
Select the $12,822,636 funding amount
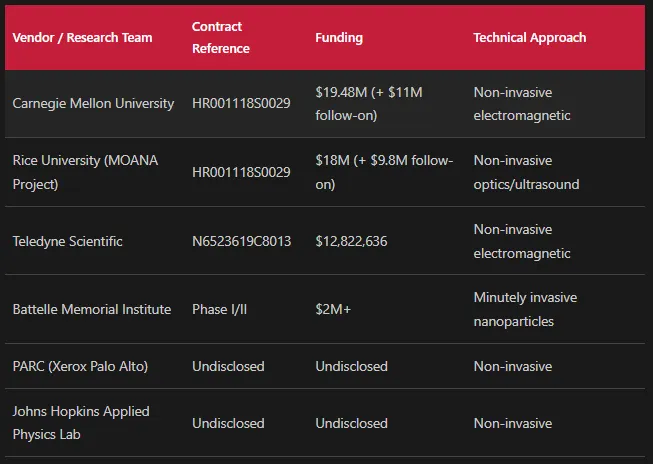pos(351,241)
